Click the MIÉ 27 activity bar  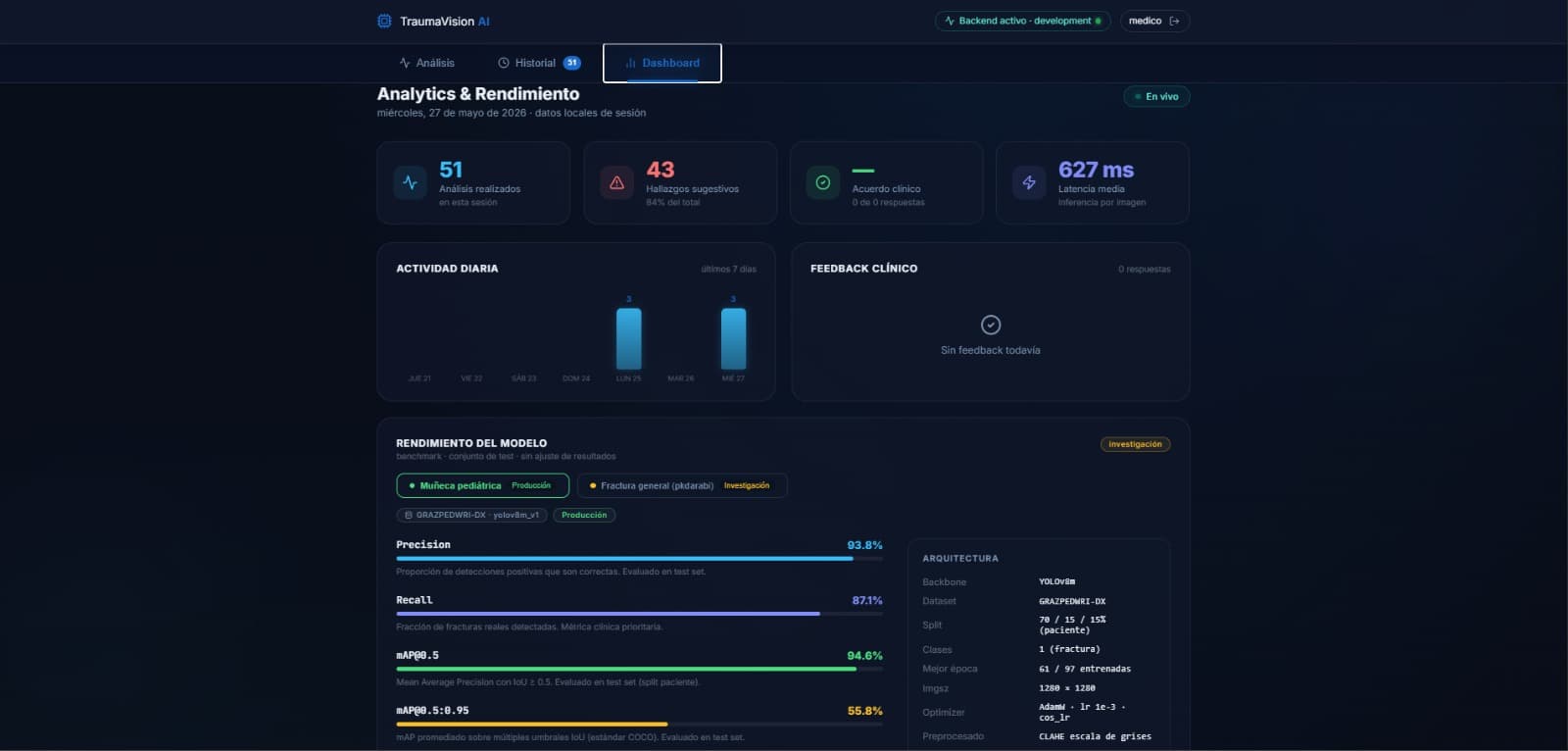point(733,338)
